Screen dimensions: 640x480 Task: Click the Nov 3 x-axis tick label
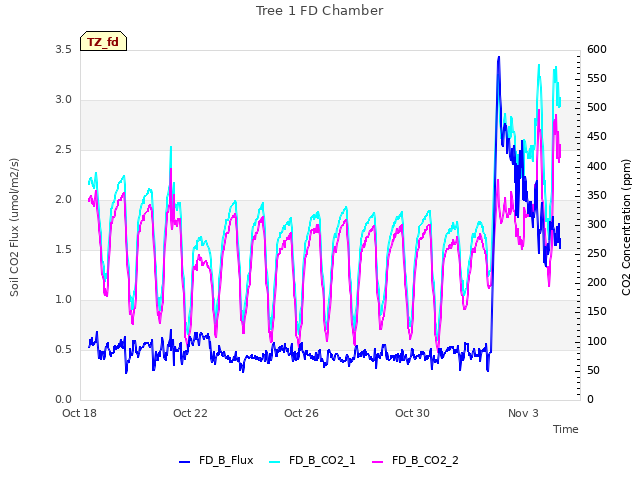tap(523, 413)
